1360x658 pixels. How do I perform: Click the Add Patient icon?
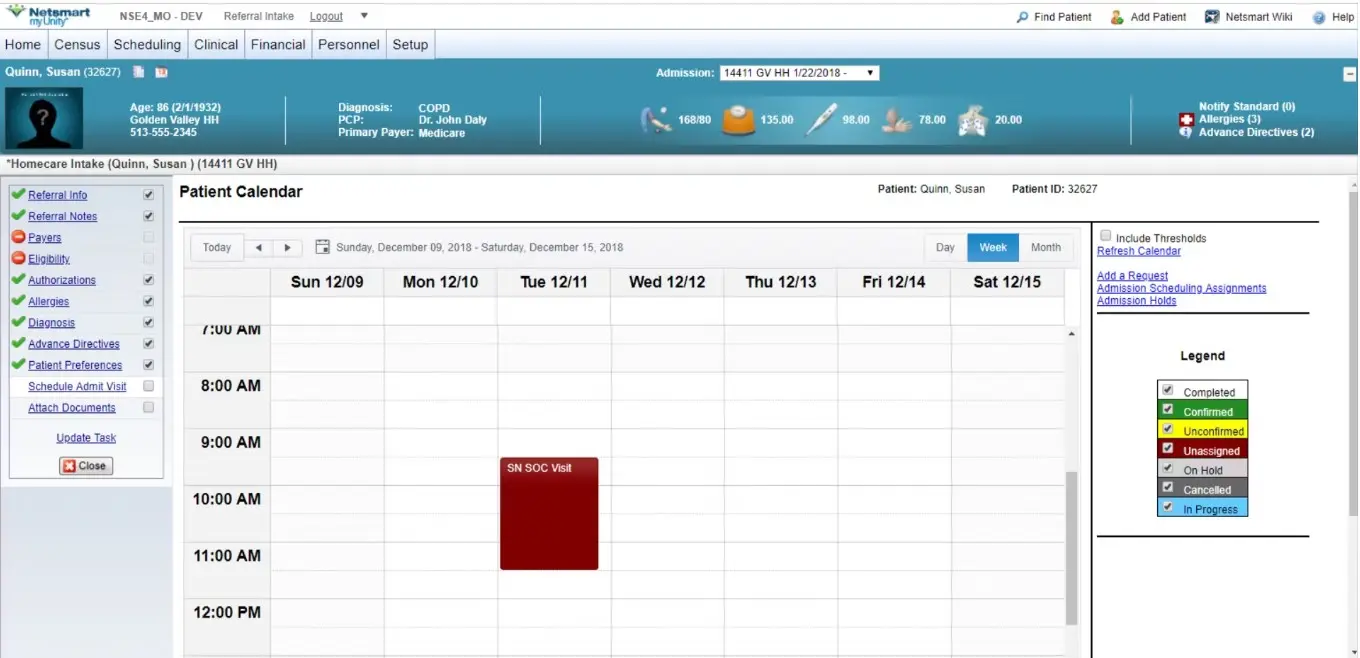tap(1116, 16)
